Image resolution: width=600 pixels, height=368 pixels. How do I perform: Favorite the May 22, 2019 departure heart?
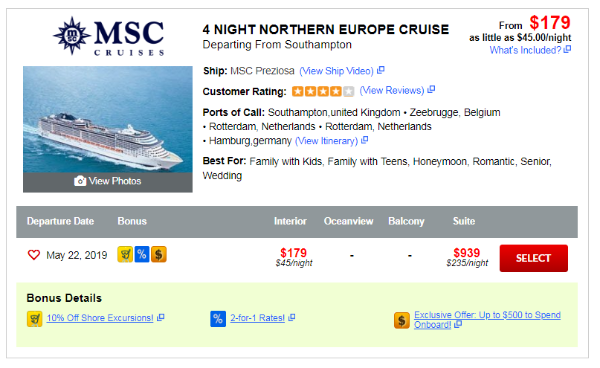click(34, 255)
